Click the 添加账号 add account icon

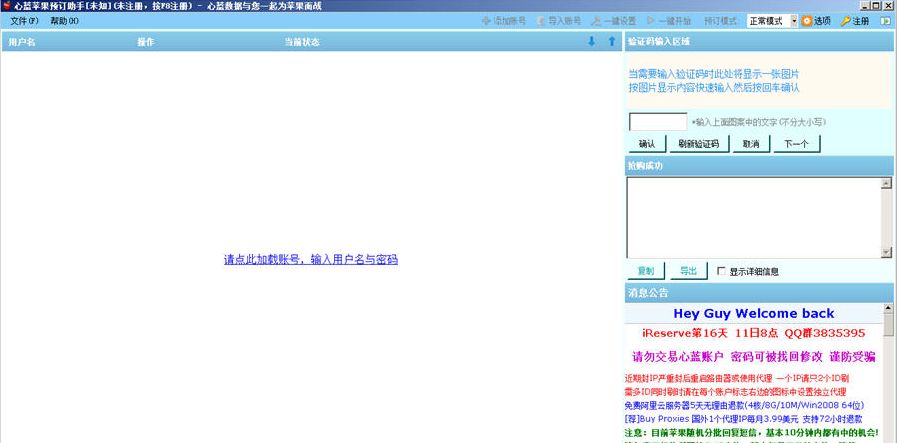tap(486, 20)
